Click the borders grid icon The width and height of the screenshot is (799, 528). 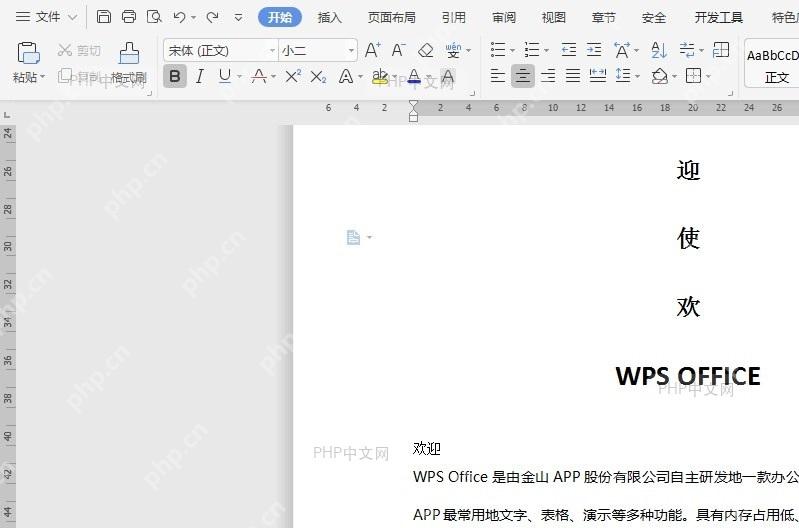tap(694, 76)
